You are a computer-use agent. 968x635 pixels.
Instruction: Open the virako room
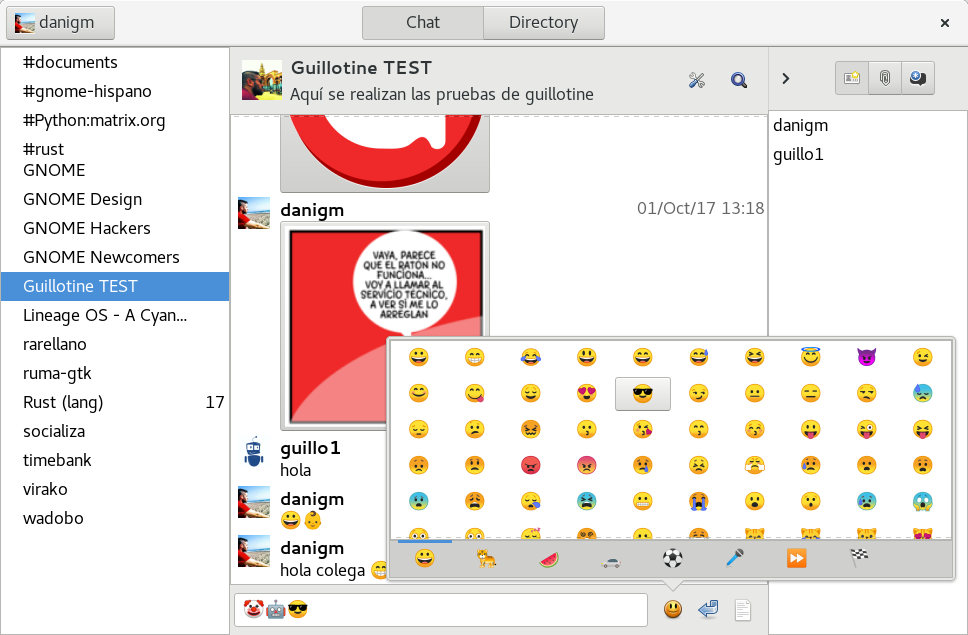[115, 489]
